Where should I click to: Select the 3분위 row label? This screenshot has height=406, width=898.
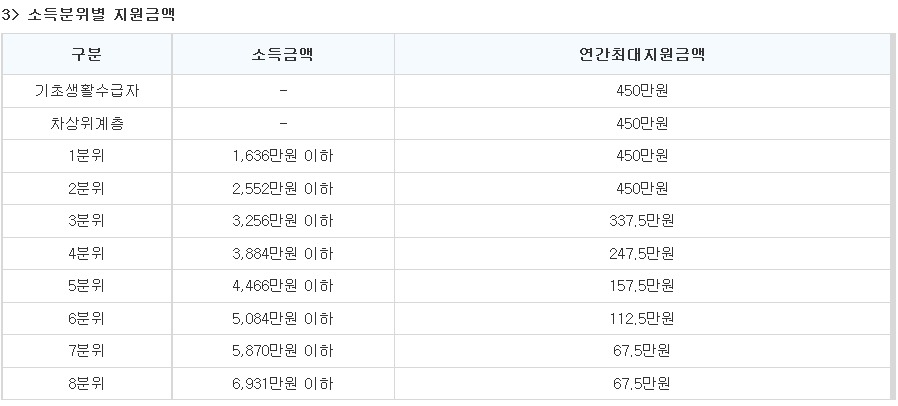[86, 221]
